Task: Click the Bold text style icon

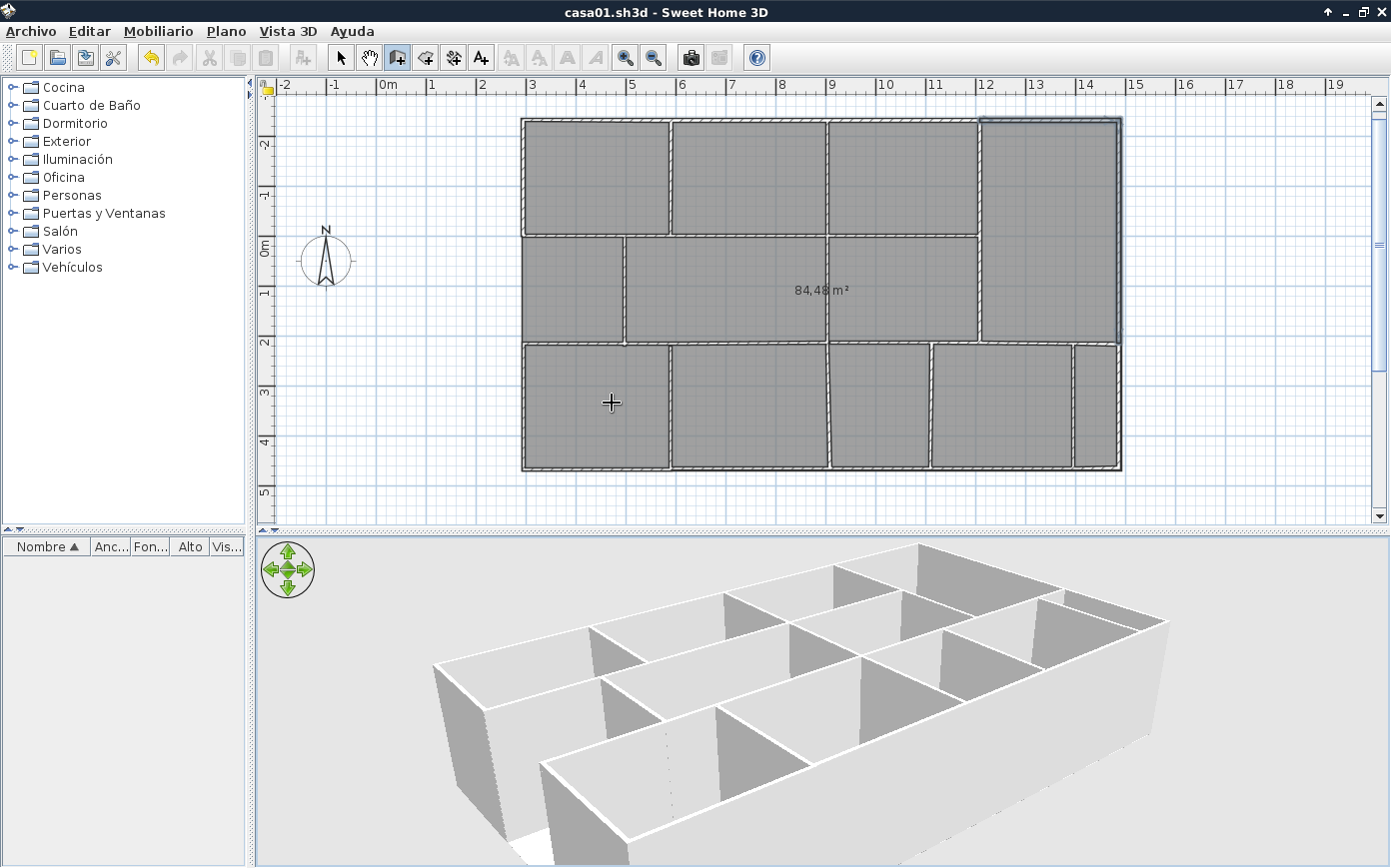Action: coord(567,58)
